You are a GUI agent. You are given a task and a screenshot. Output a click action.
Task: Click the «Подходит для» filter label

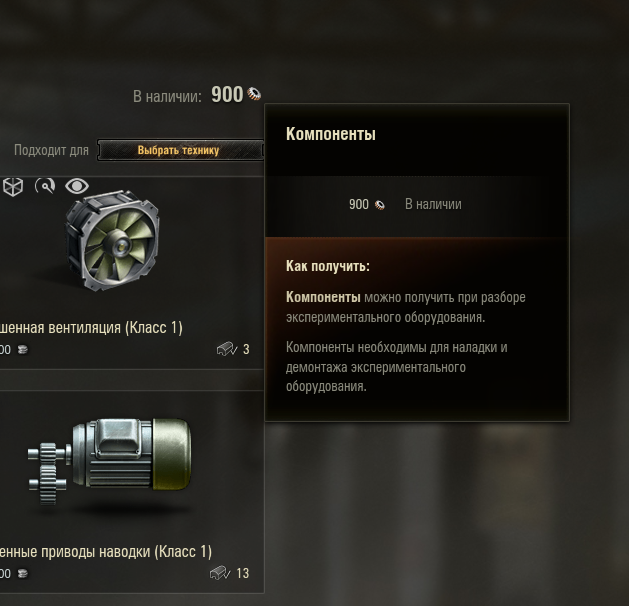(51, 150)
